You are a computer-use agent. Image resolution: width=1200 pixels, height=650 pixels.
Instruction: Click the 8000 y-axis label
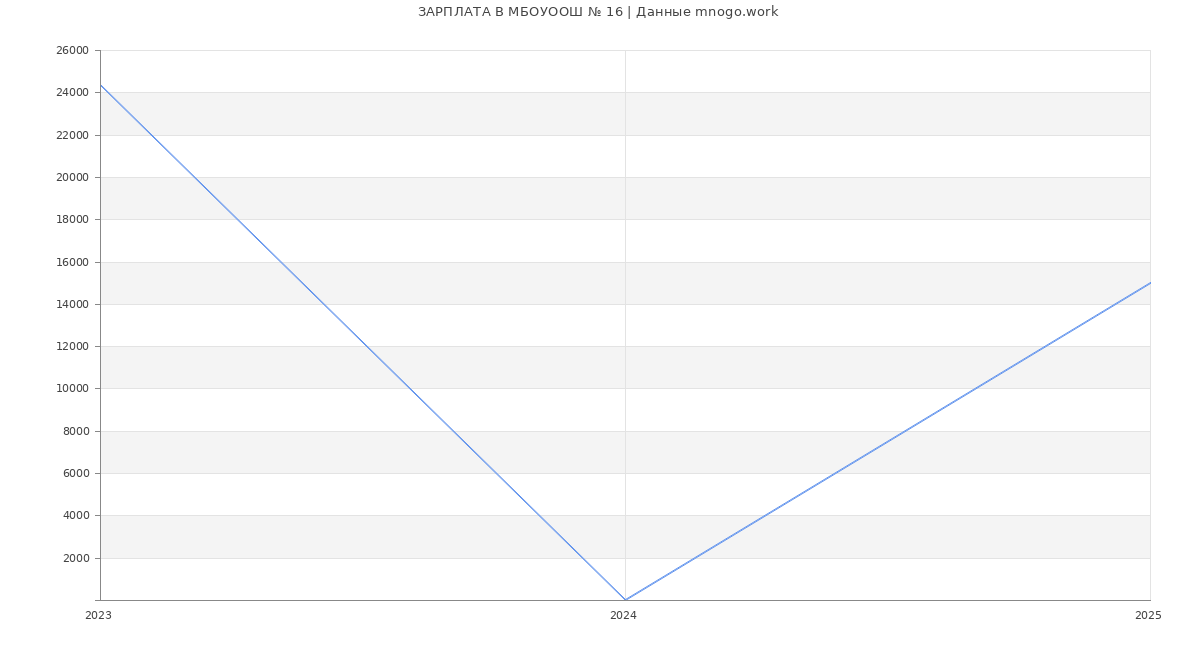coord(76,431)
